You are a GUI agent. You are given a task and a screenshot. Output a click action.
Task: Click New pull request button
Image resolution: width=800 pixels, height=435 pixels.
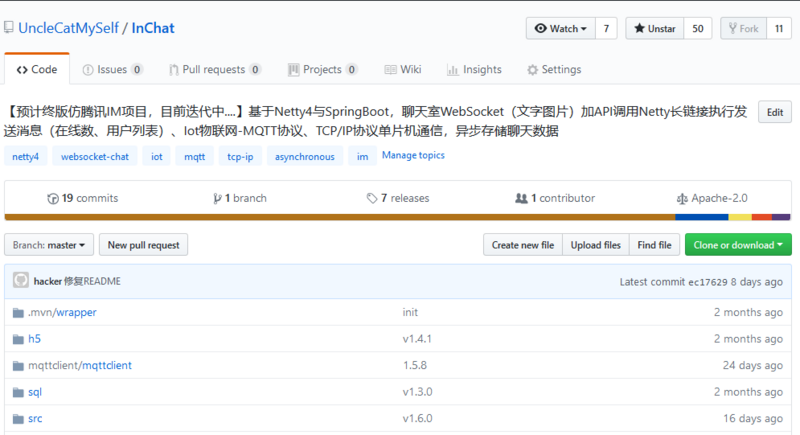[x=143, y=245]
